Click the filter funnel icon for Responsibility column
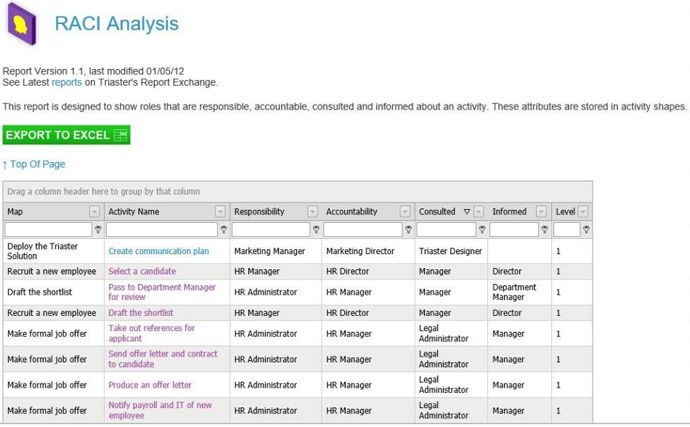 (x=316, y=229)
